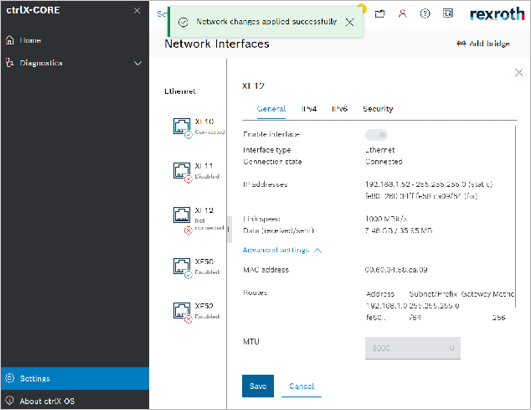Click the Save button
The width and height of the screenshot is (531, 410).
tap(258, 386)
